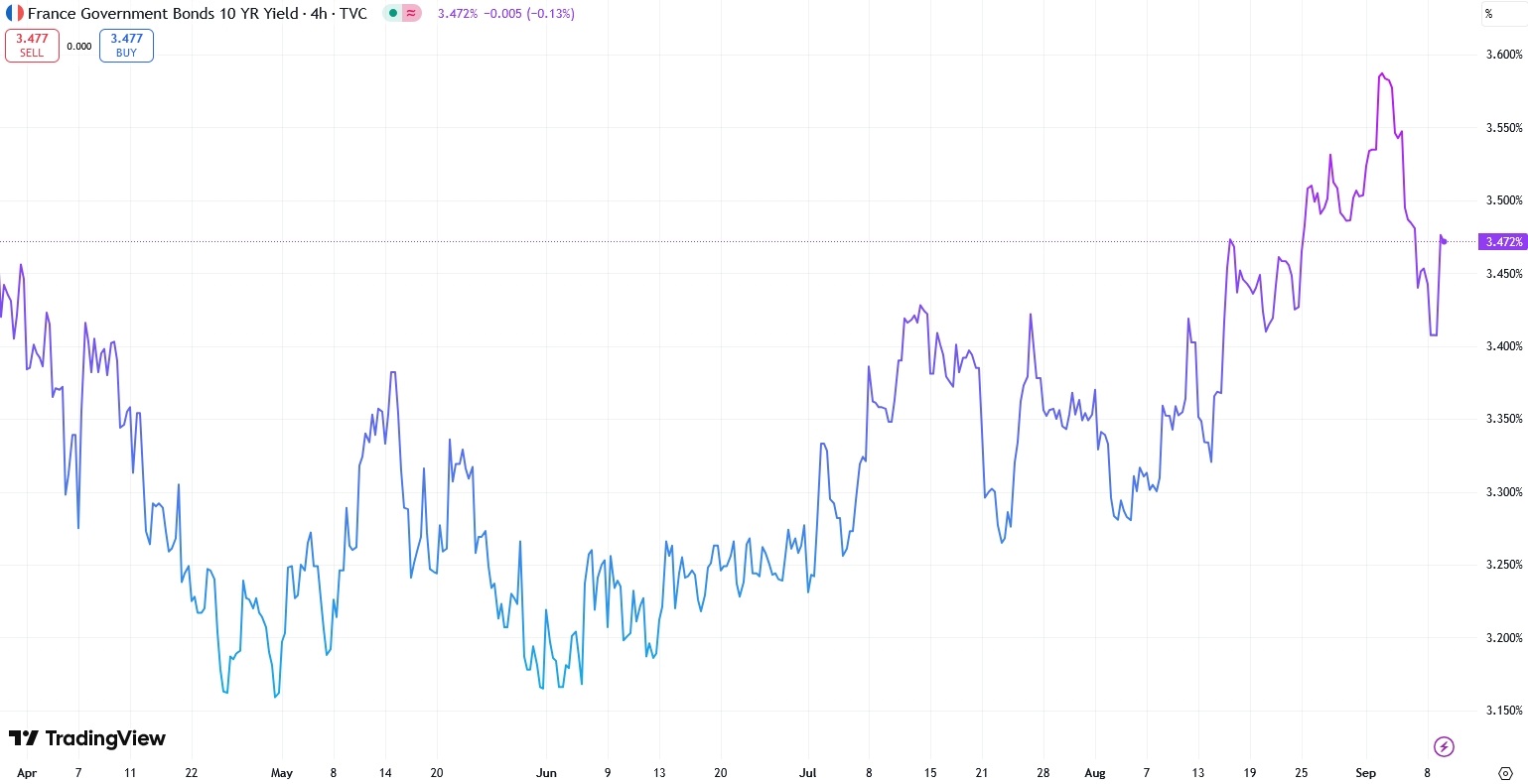Click the 3.472% current price tag
Screen dimensions: 1528x784
pos(1502,242)
